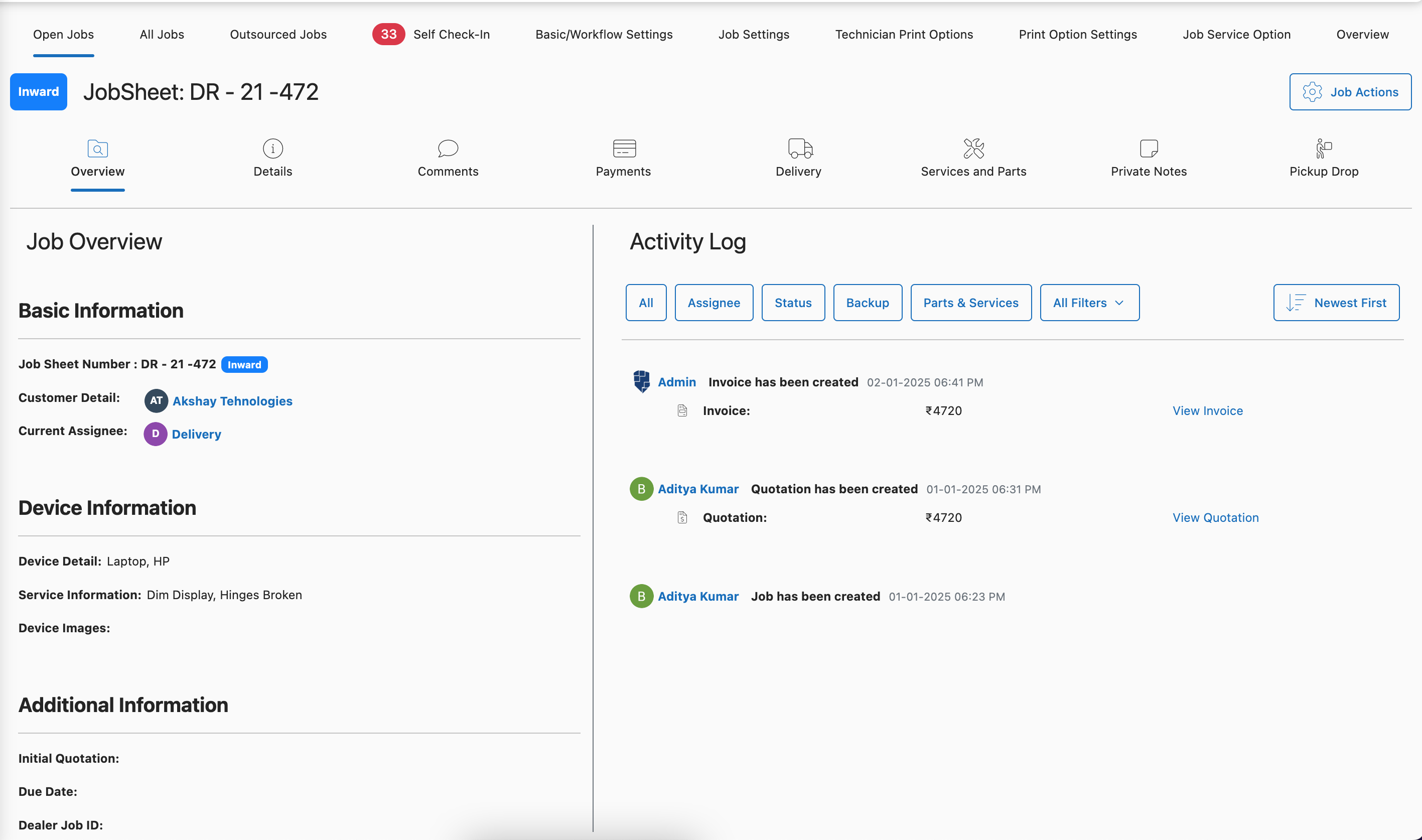Click the Delivery truck icon

coord(799,149)
